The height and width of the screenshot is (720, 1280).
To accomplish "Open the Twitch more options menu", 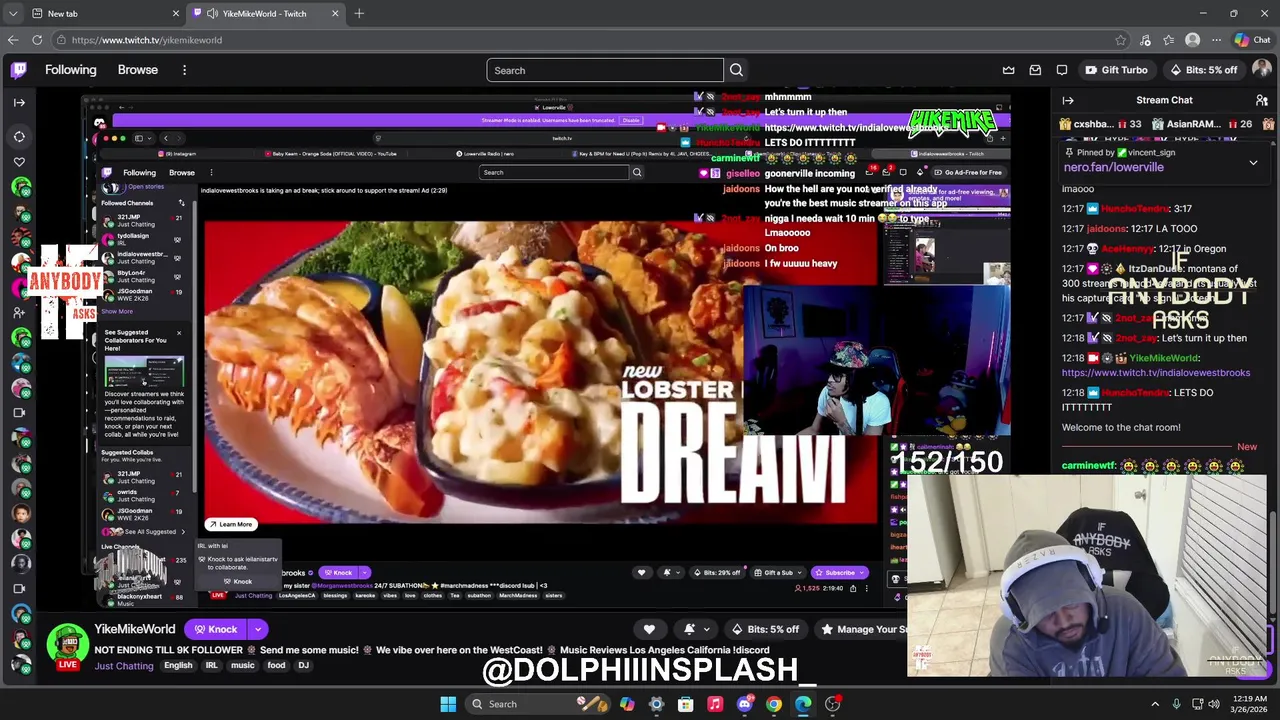I will (184, 70).
